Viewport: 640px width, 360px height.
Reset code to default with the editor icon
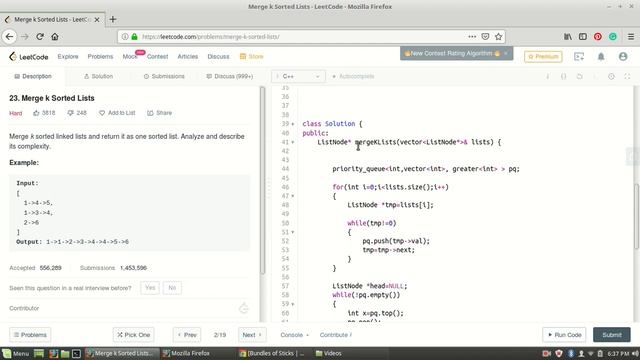[x=580, y=76]
